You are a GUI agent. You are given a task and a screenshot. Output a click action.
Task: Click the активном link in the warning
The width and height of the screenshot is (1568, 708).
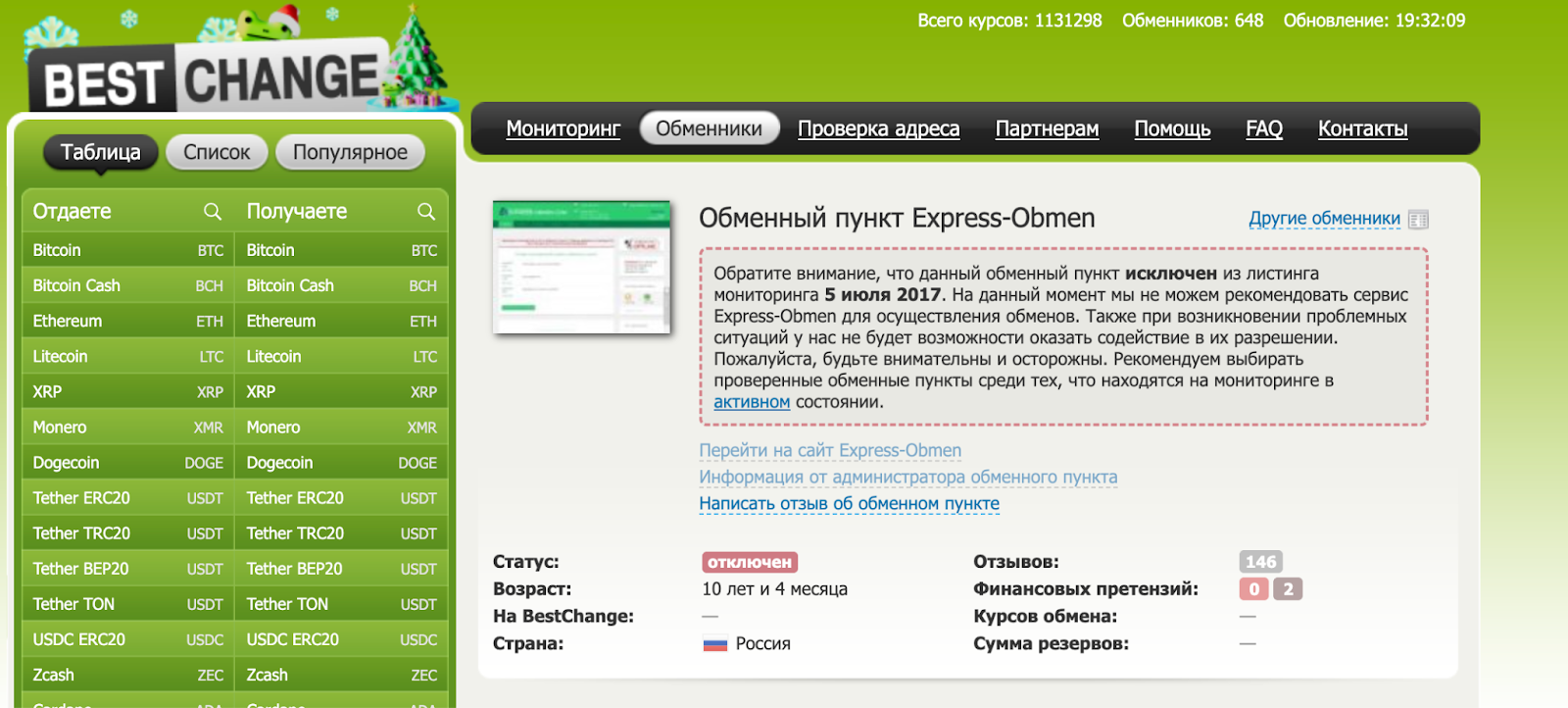click(x=752, y=402)
